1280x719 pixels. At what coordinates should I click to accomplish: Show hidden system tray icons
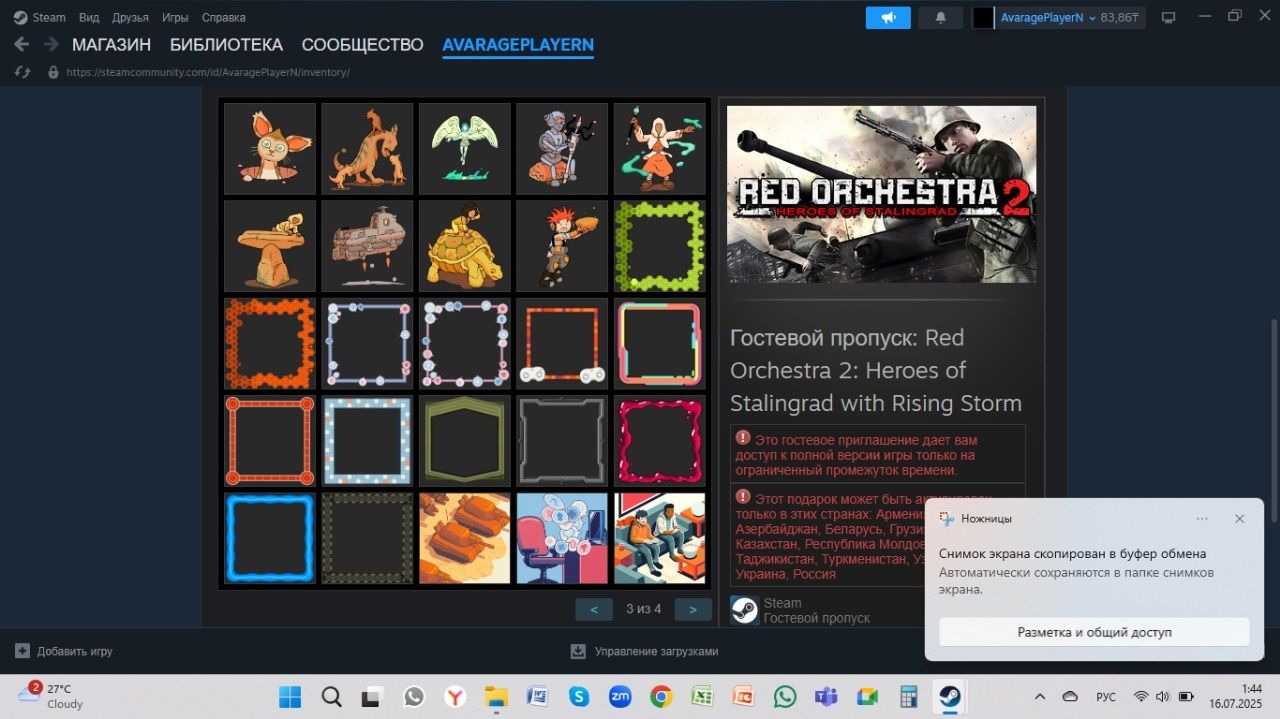[1039, 696]
